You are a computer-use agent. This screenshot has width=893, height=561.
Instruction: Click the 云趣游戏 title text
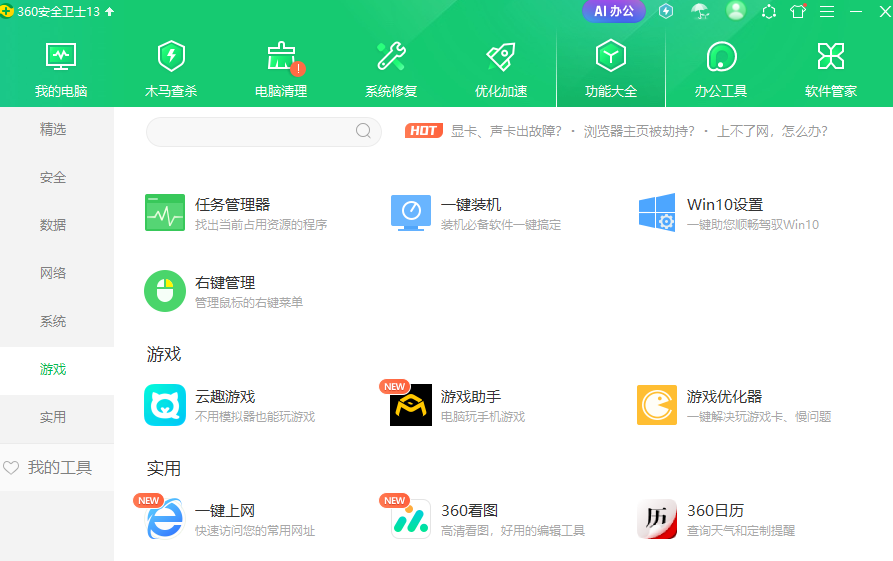click(x=225, y=396)
